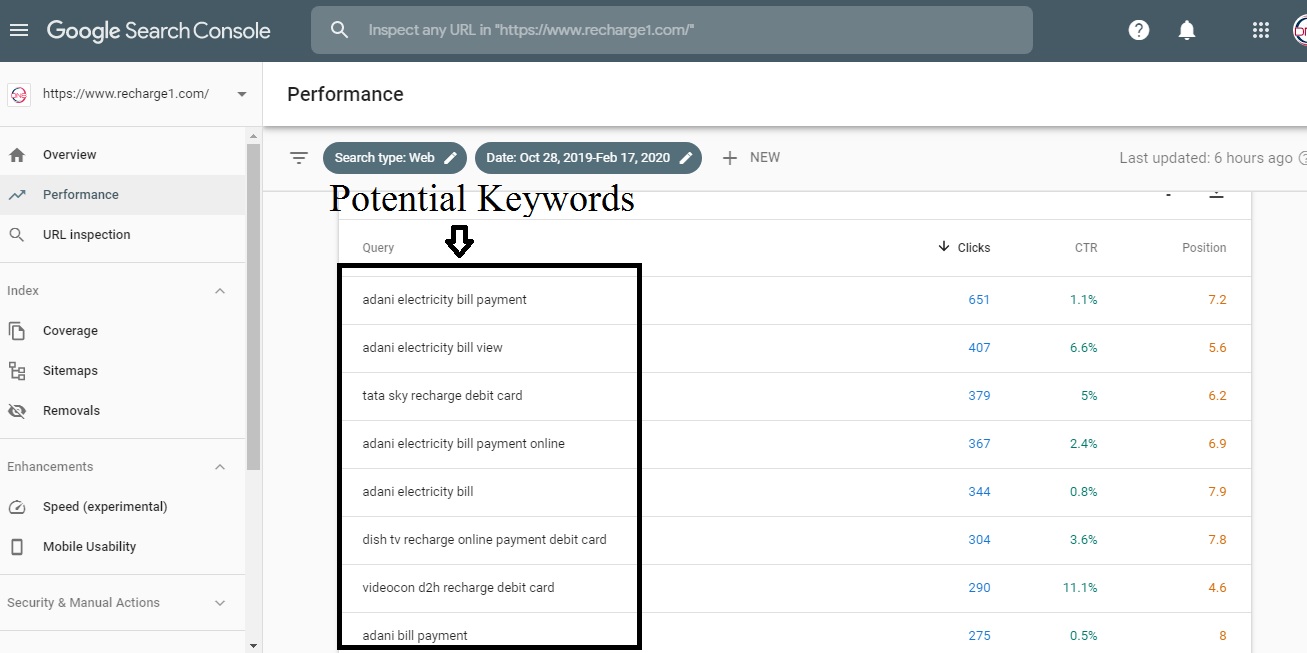Click the CTR column header

(x=1086, y=248)
